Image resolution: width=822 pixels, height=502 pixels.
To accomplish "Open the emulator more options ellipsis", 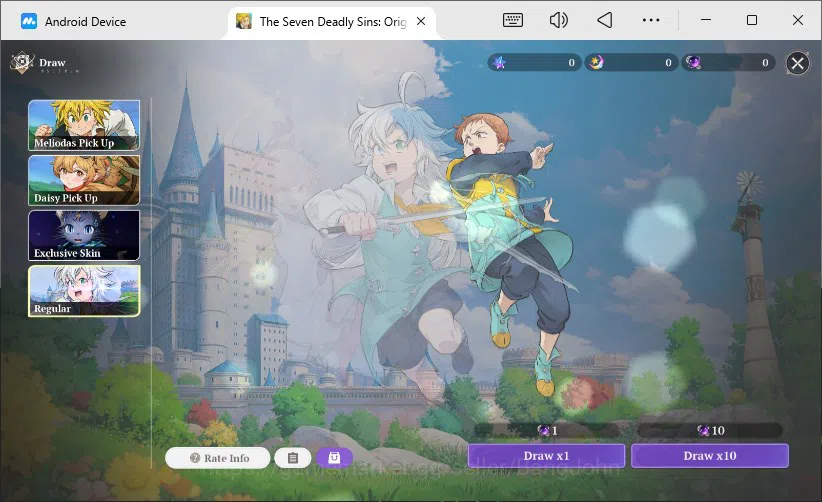I will pyautogui.click(x=651, y=20).
